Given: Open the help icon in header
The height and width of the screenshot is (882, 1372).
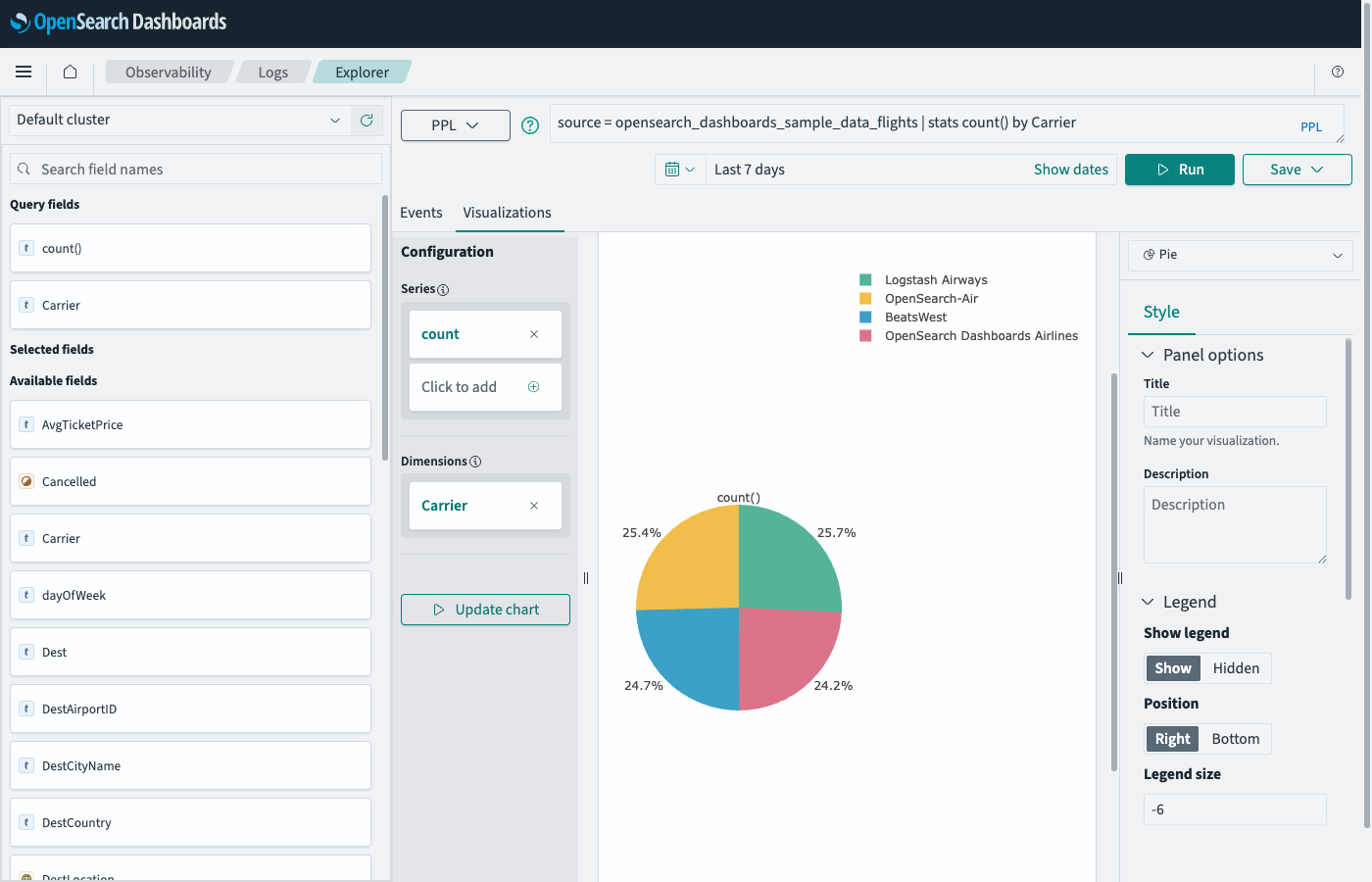Looking at the screenshot, I should (1338, 72).
